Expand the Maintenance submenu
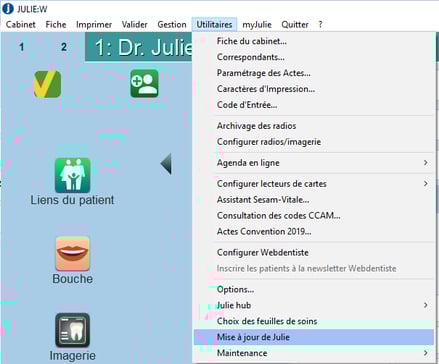Viewport: 439px width, 364px height. [x=314, y=353]
